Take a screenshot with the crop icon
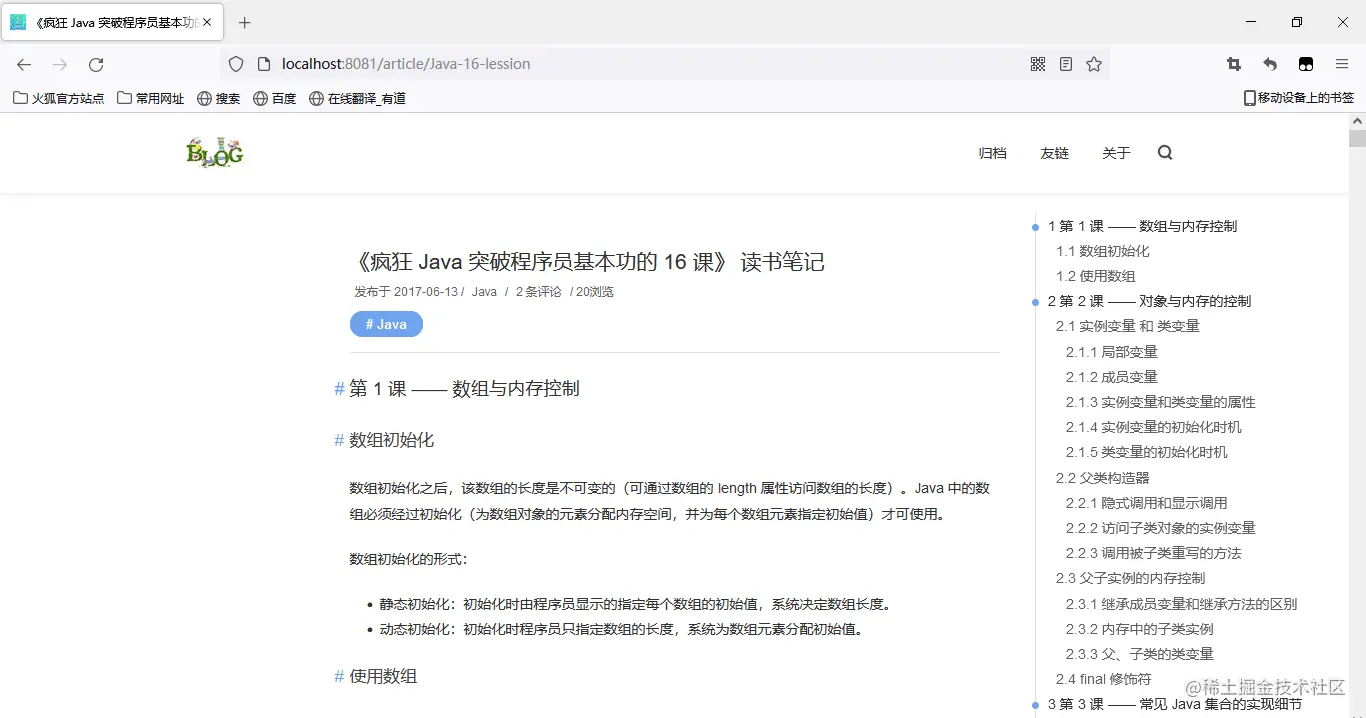The height and width of the screenshot is (718, 1366). [x=1233, y=63]
